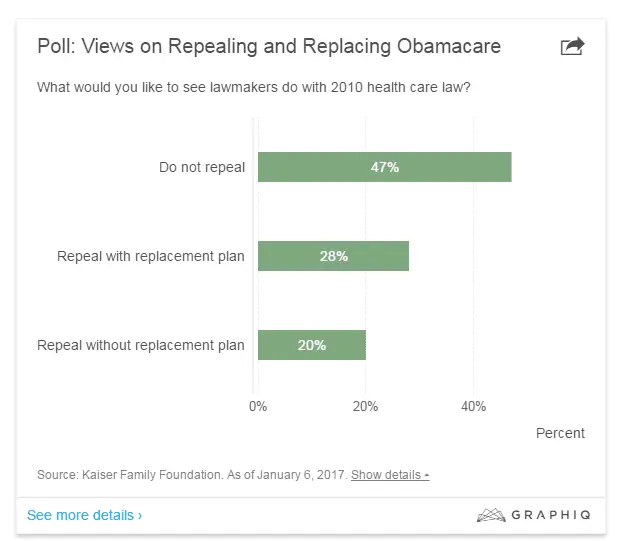Click the 40% axis tick label

pos(473,406)
